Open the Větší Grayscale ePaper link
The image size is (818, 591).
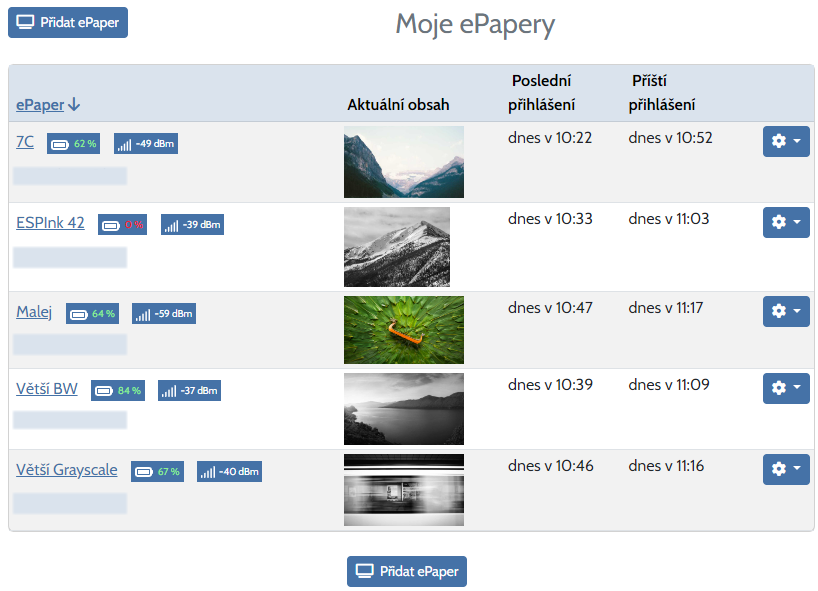[67, 470]
